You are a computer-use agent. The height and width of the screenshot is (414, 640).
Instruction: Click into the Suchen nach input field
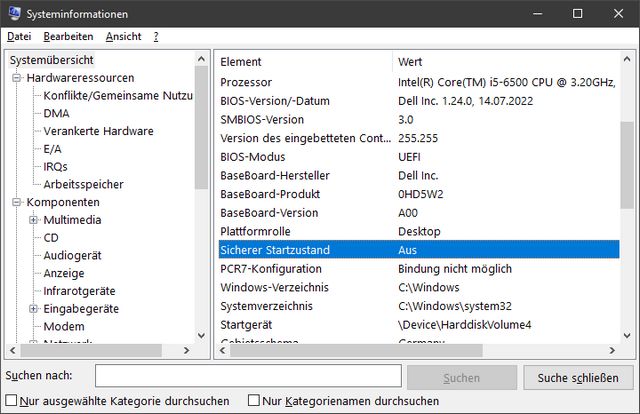pyautogui.click(x=248, y=377)
